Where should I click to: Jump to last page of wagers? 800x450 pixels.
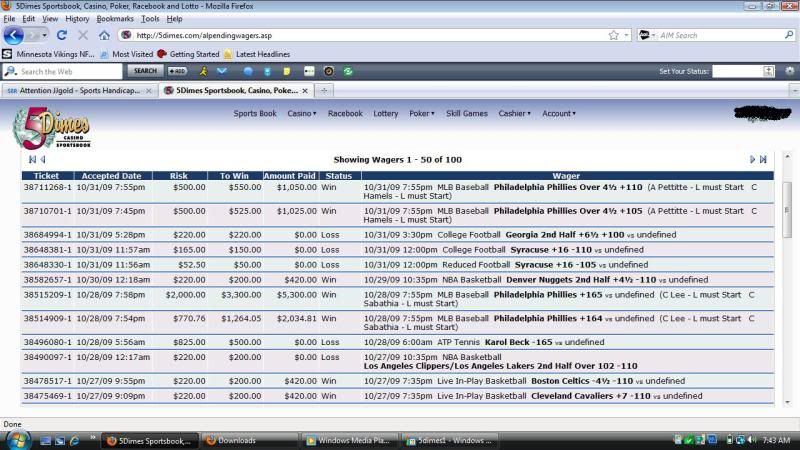click(763, 160)
